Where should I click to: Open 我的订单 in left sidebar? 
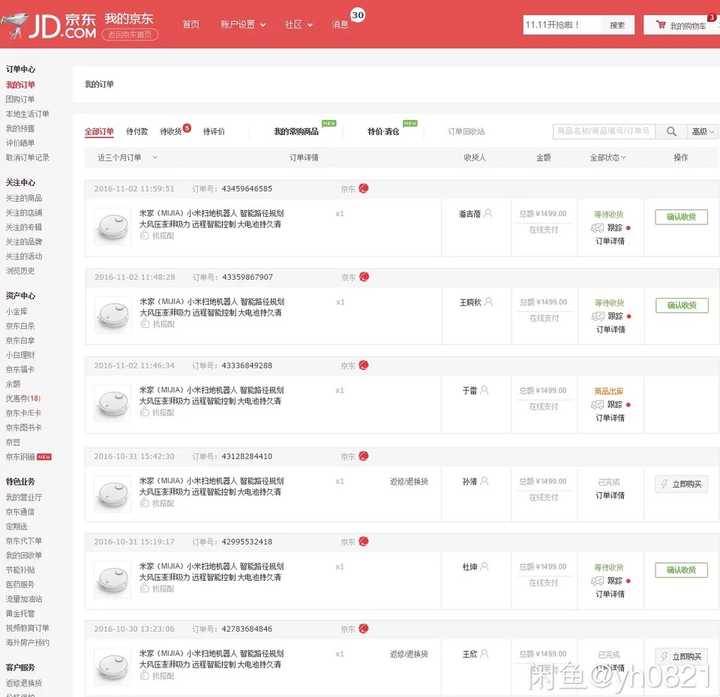[20, 85]
